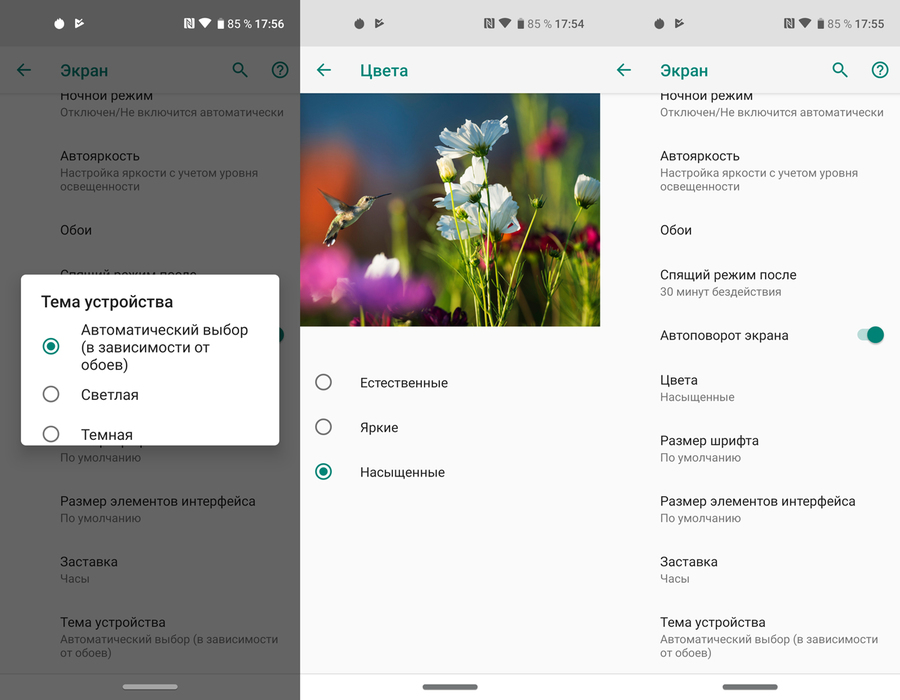Go back from the left Экран screen
Screen dimensions: 900x700
[24, 70]
